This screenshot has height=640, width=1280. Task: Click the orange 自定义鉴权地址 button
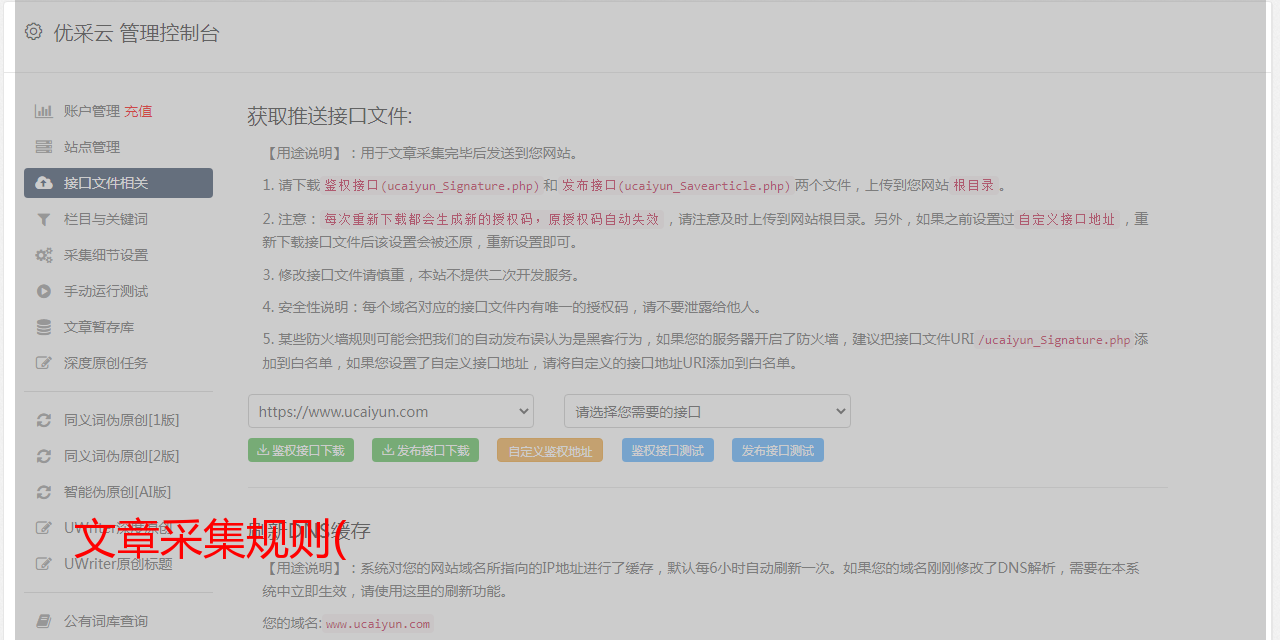[x=550, y=450]
